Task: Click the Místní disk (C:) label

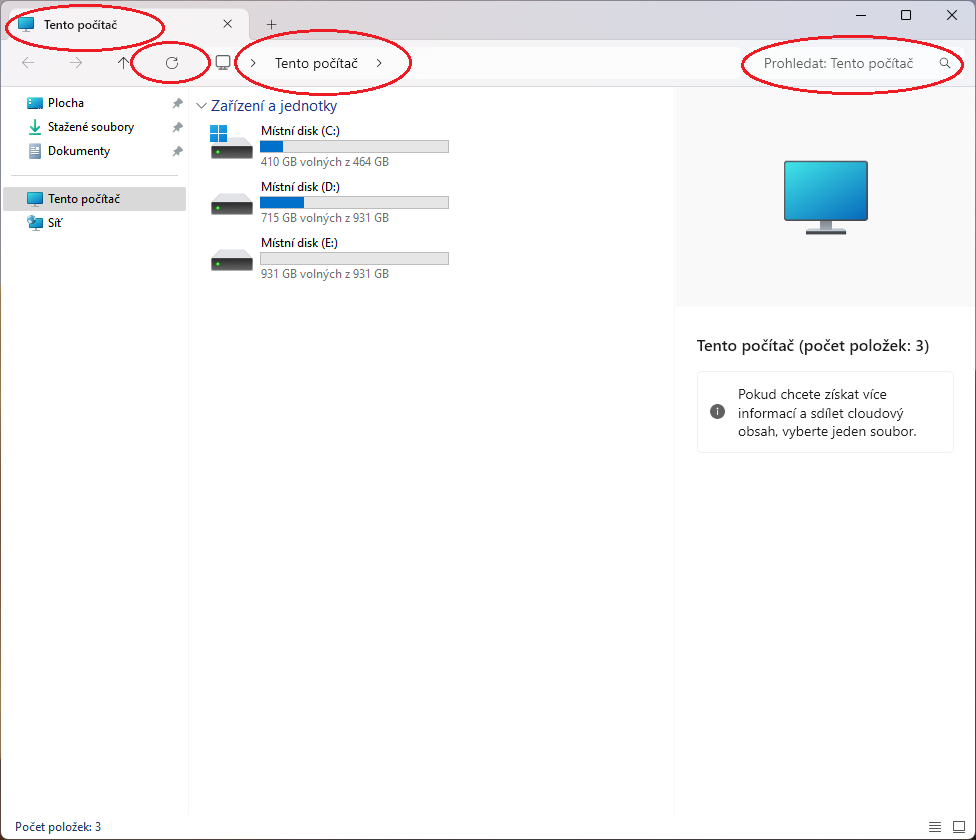Action: point(300,131)
